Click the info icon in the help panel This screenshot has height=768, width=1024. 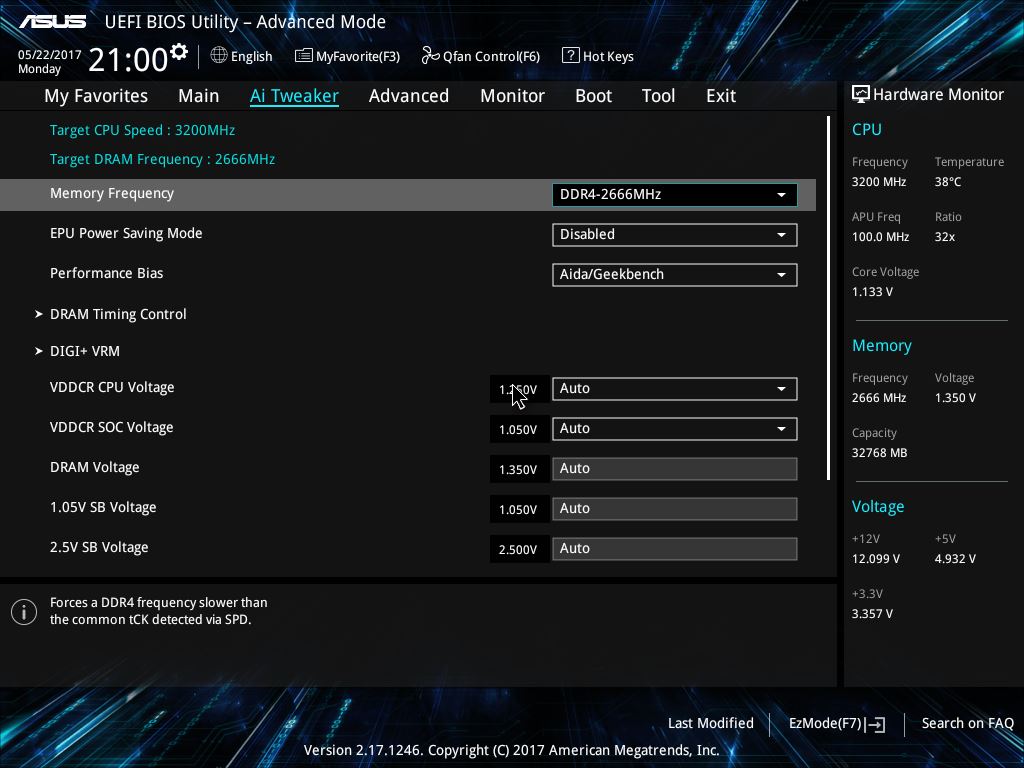click(24, 612)
